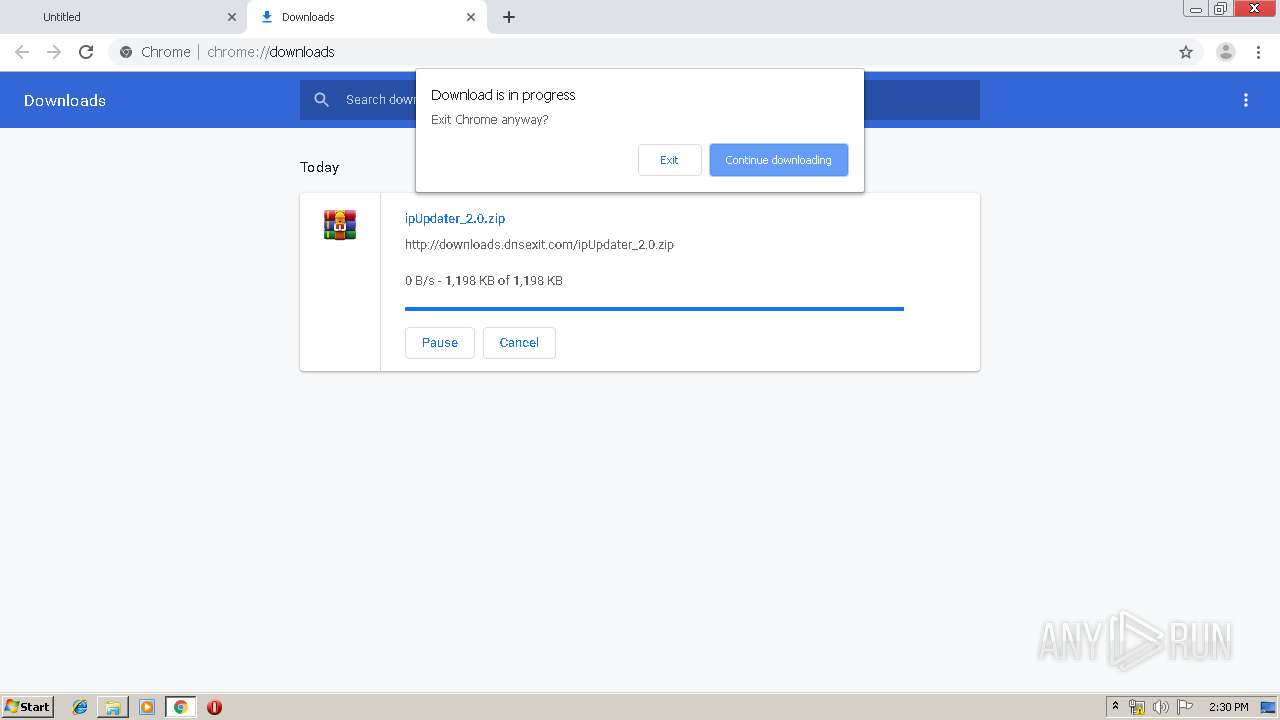The height and width of the screenshot is (720, 1280).
Task: Reload the Downloads page
Action: coord(86,52)
